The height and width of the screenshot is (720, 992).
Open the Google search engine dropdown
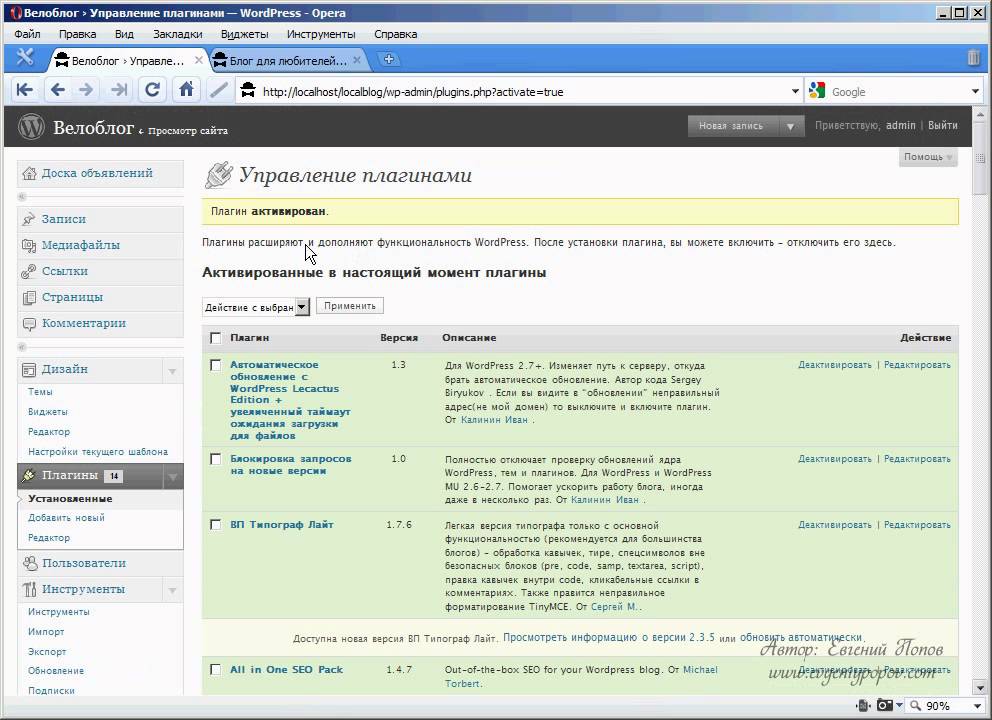975,91
